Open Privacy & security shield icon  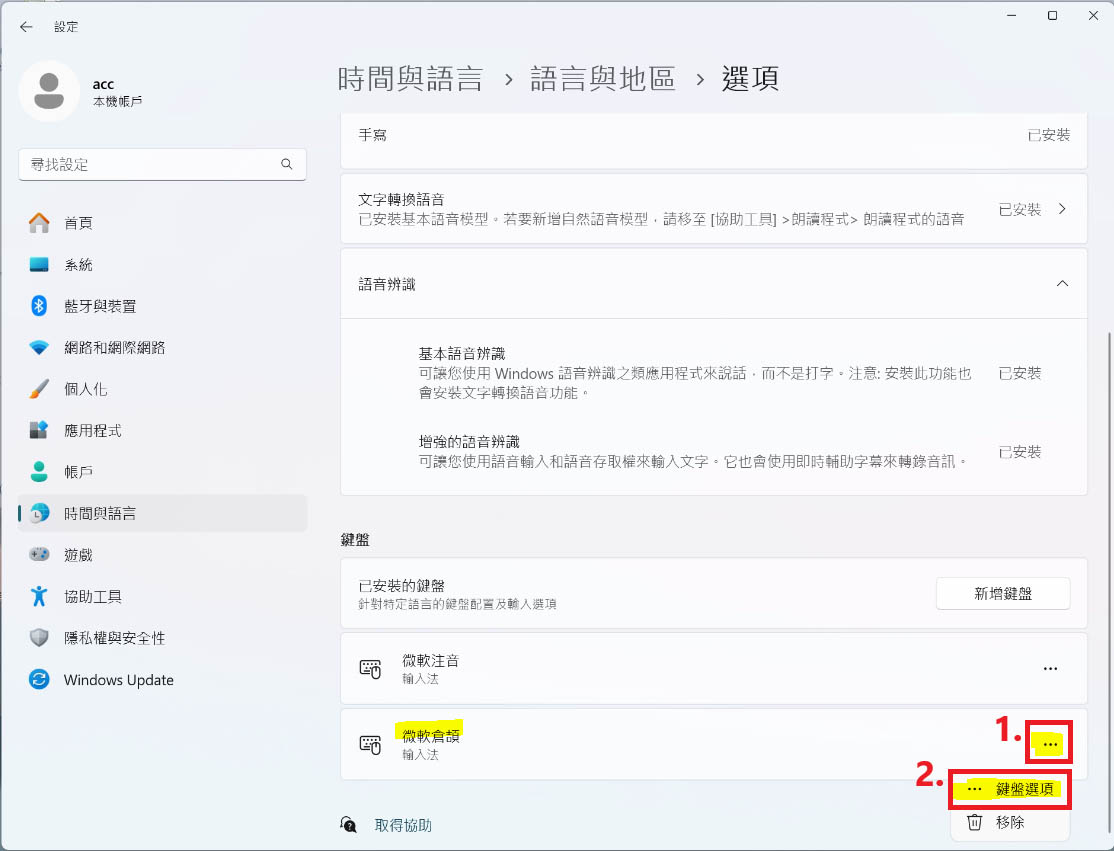39,638
